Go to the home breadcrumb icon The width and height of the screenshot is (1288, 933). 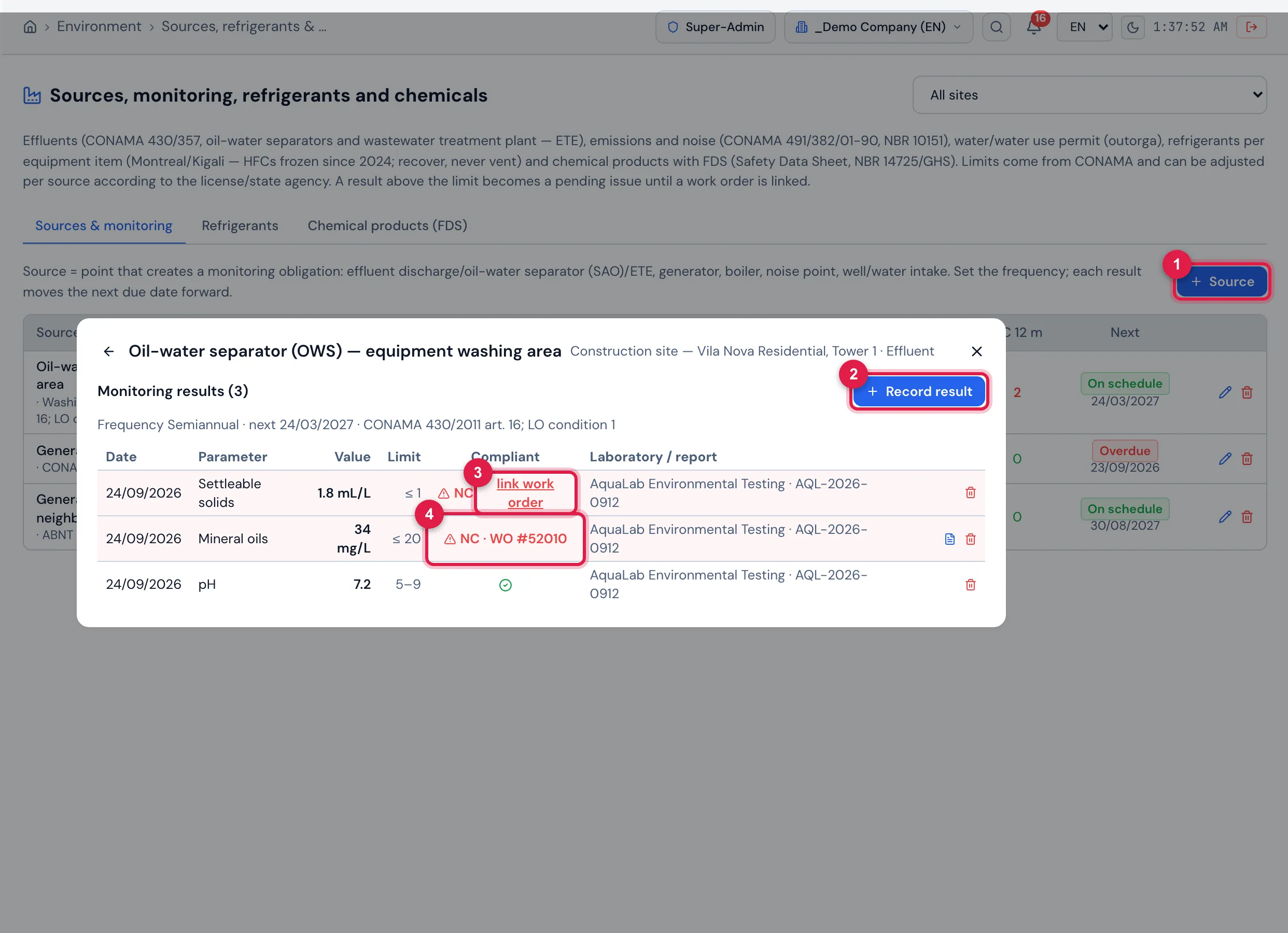(30, 26)
